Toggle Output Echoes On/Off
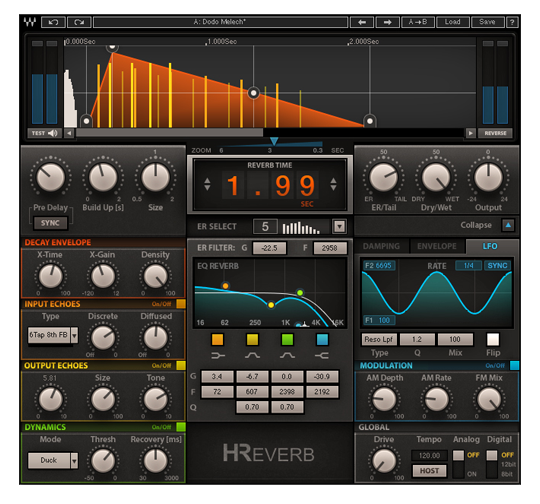 (181, 365)
